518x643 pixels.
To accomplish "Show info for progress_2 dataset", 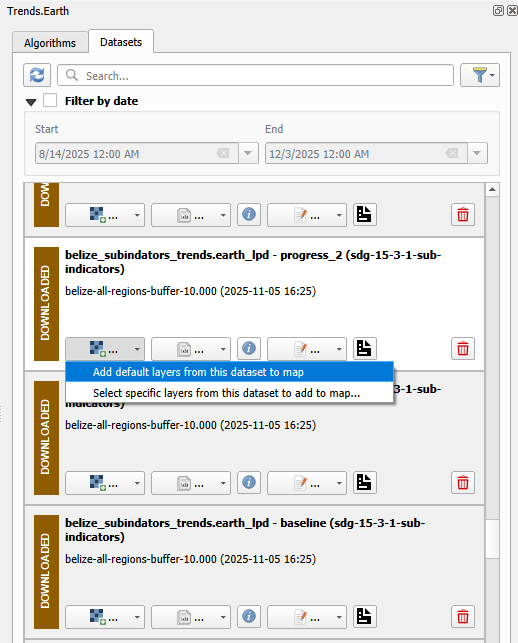I will pos(249,349).
